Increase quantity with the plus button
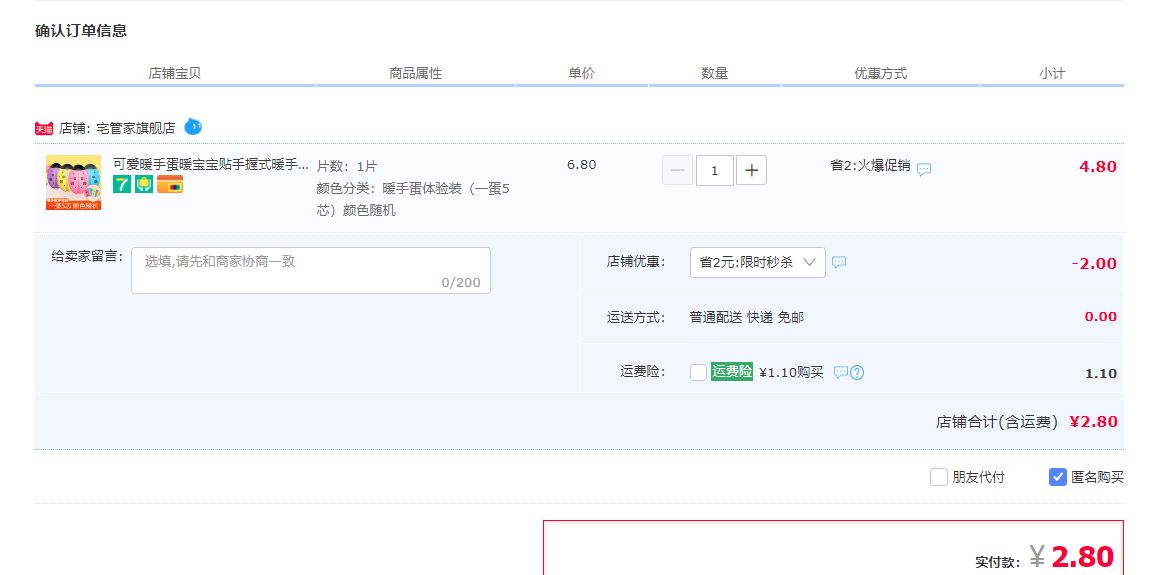The width and height of the screenshot is (1153, 575). coord(752,171)
